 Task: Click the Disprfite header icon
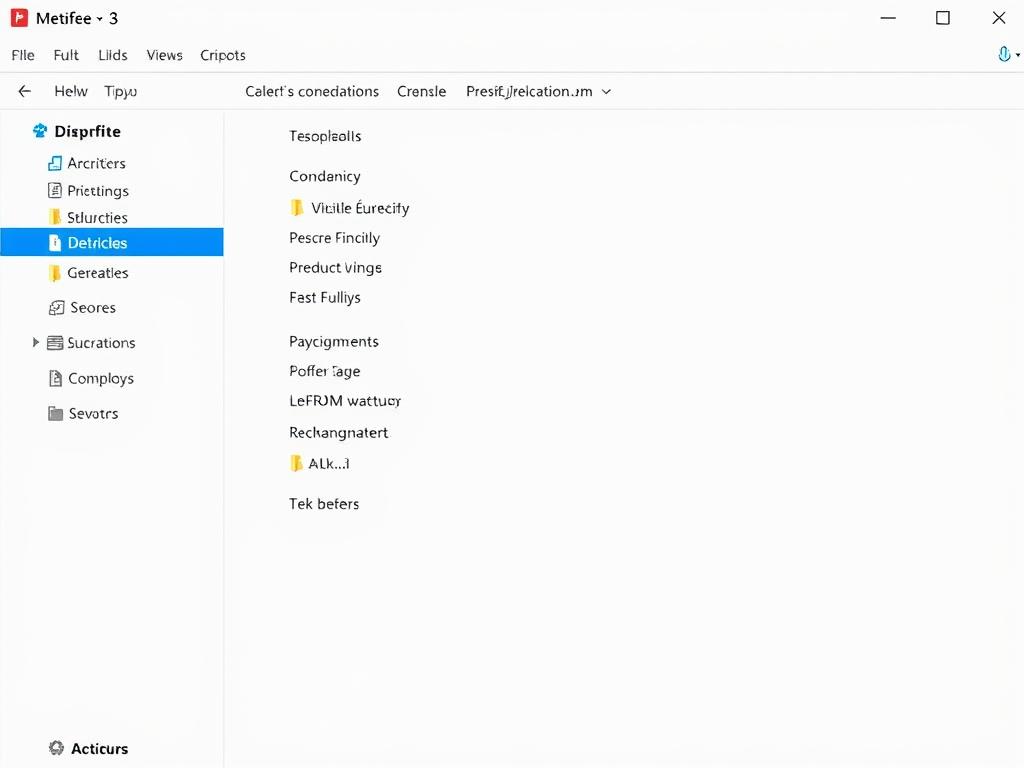click(x=40, y=131)
